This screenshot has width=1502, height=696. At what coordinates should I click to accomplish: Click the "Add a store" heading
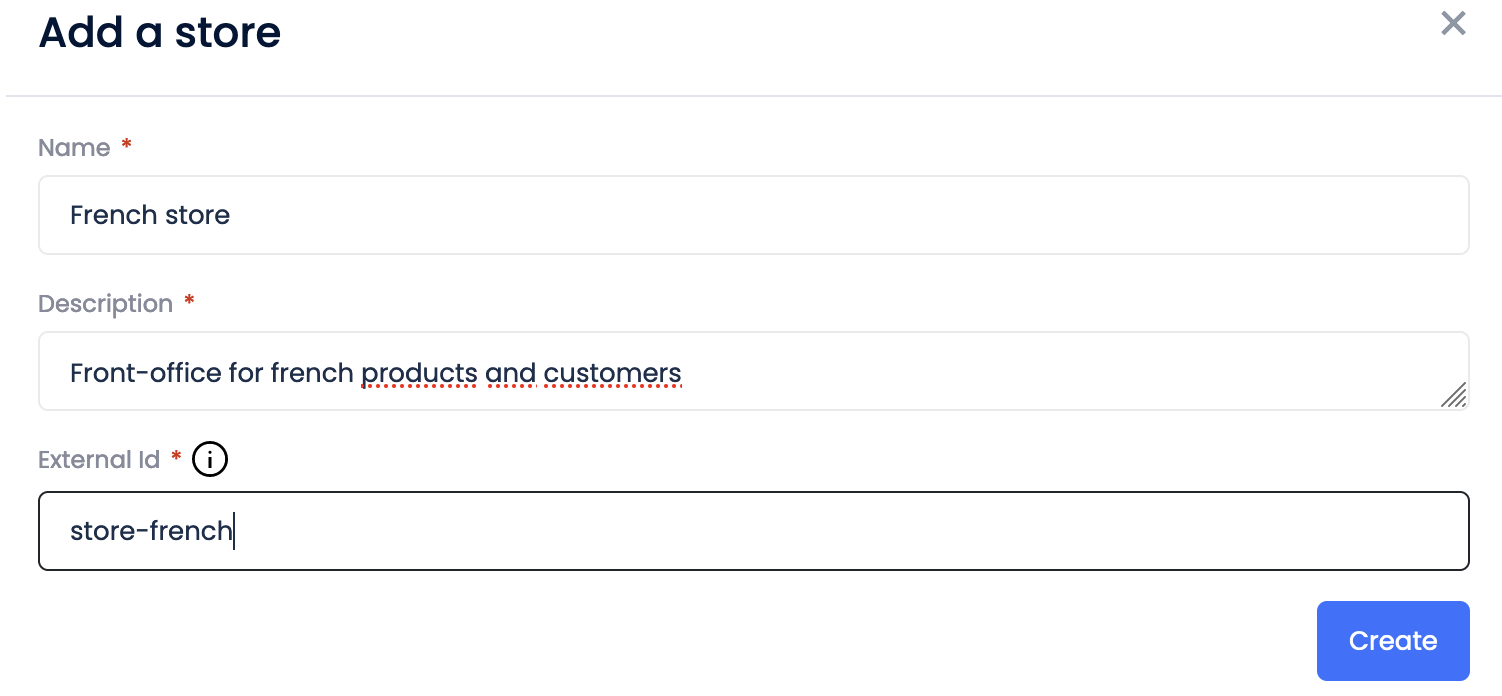(x=160, y=33)
